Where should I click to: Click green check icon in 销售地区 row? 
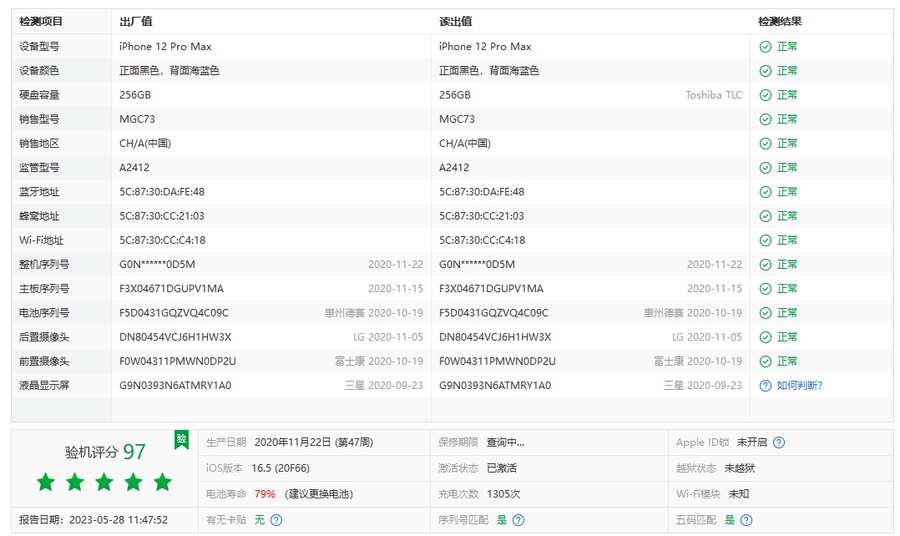click(x=765, y=143)
